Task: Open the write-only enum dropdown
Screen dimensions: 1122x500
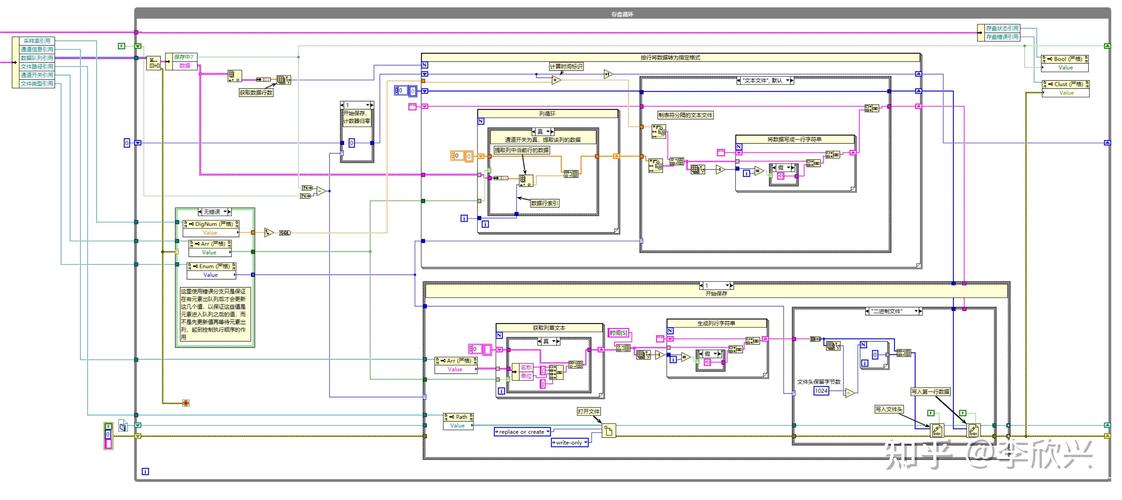Action: (570, 443)
